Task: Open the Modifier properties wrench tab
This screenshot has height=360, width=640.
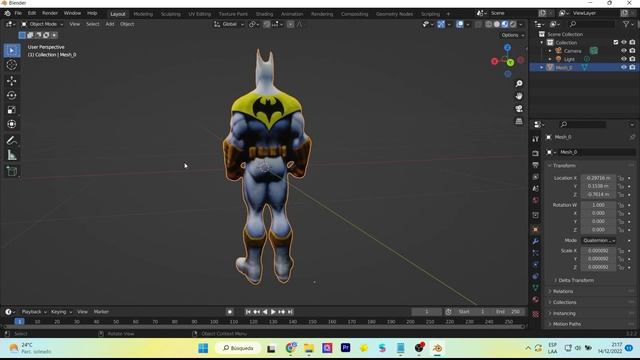Action: (536, 241)
